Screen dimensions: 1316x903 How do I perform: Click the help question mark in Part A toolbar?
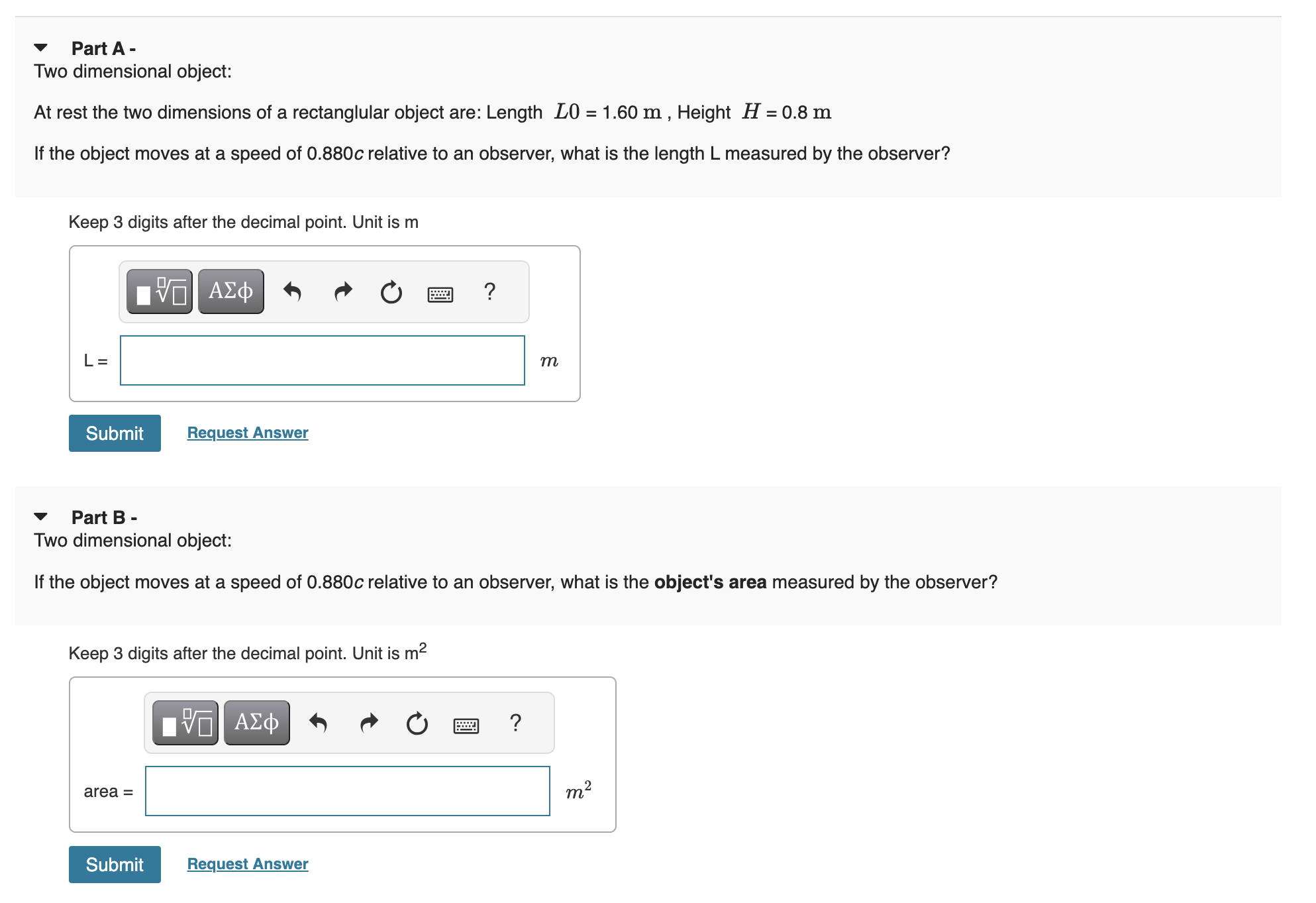click(489, 292)
